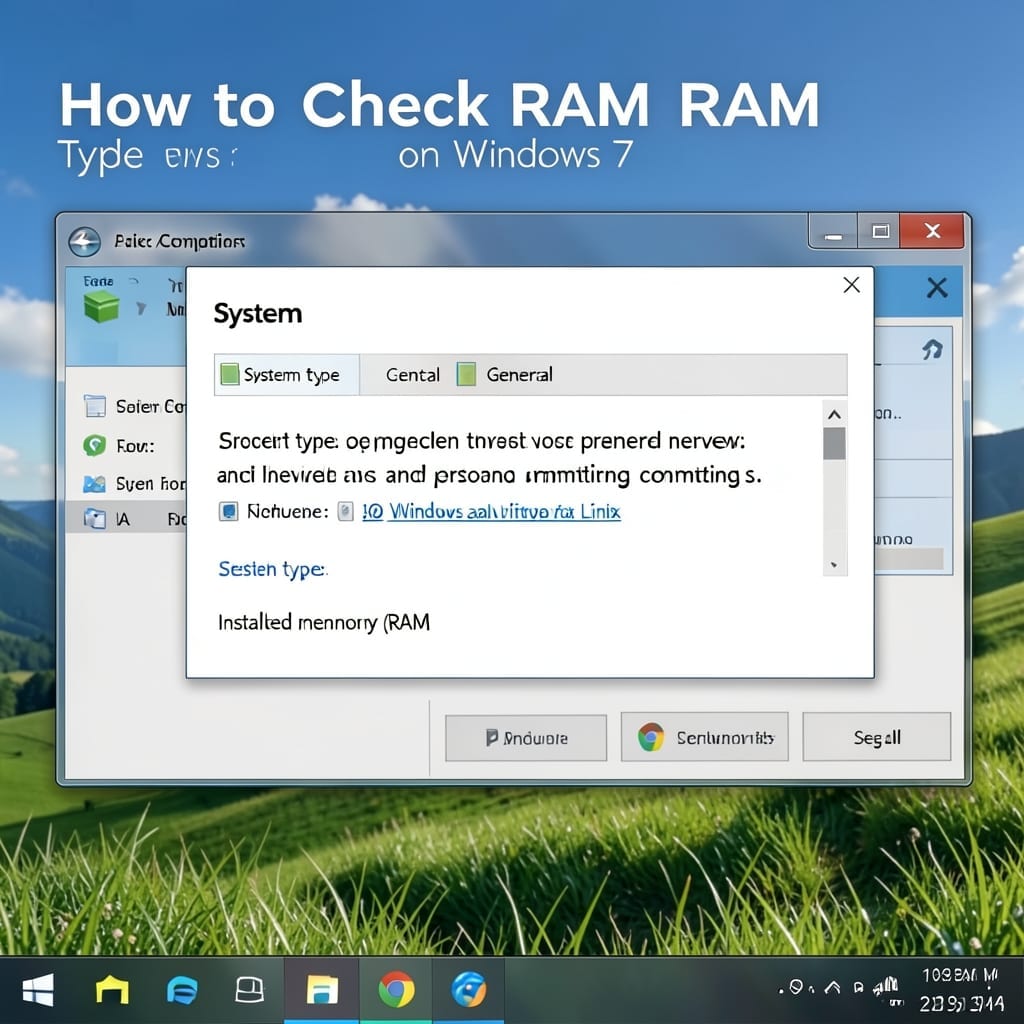Click the small gray icon before the link

click(x=345, y=511)
